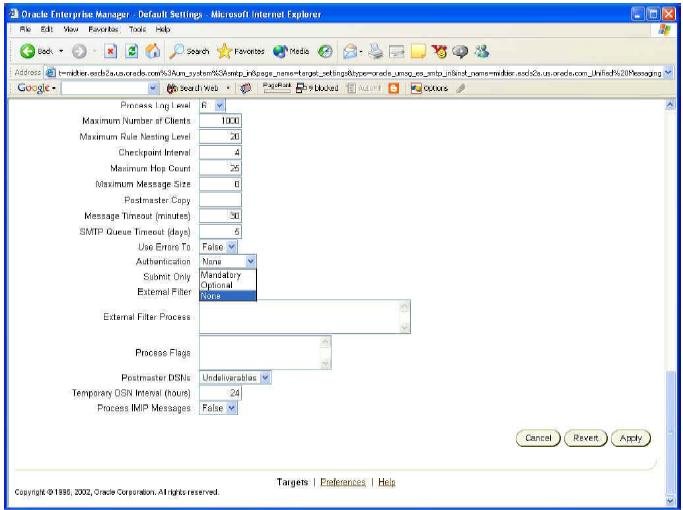Viewport: 683px width, 510px height.
Task: Click the highlighter pen icon
Action: coord(461,88)
